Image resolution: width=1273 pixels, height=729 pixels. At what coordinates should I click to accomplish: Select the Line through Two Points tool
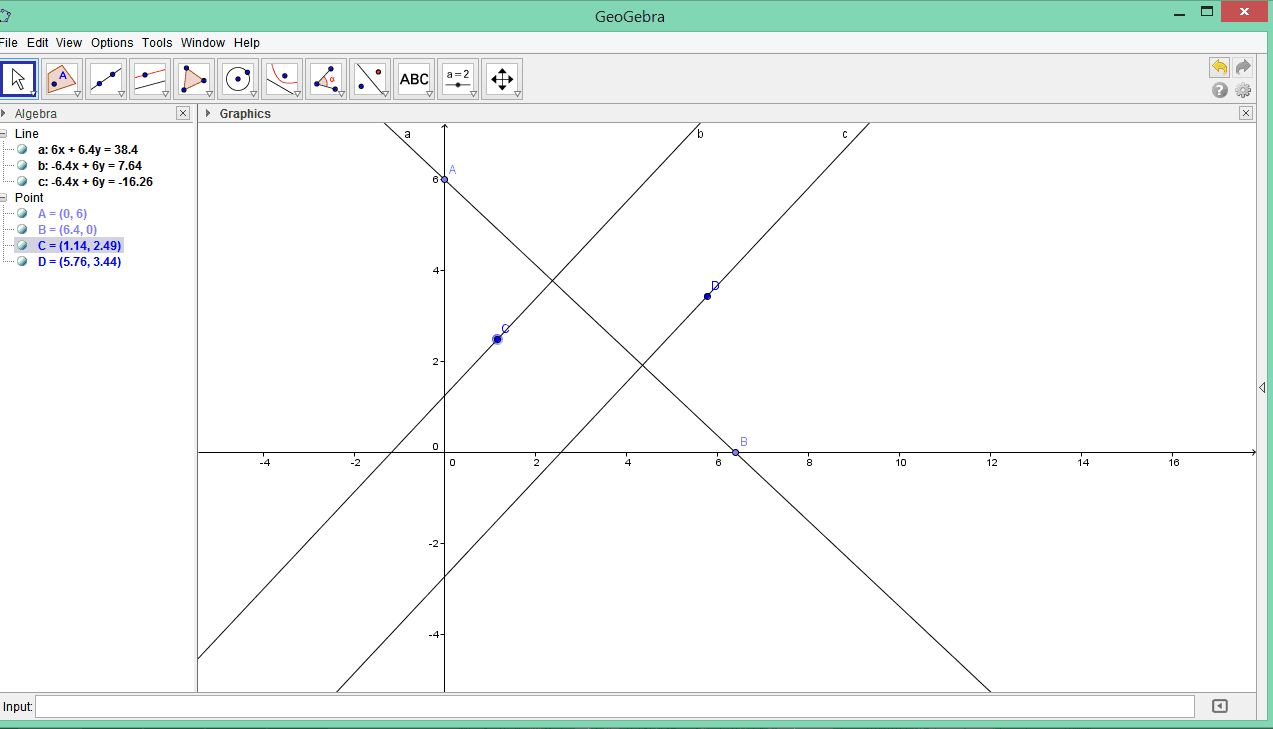tap(107, 79)
